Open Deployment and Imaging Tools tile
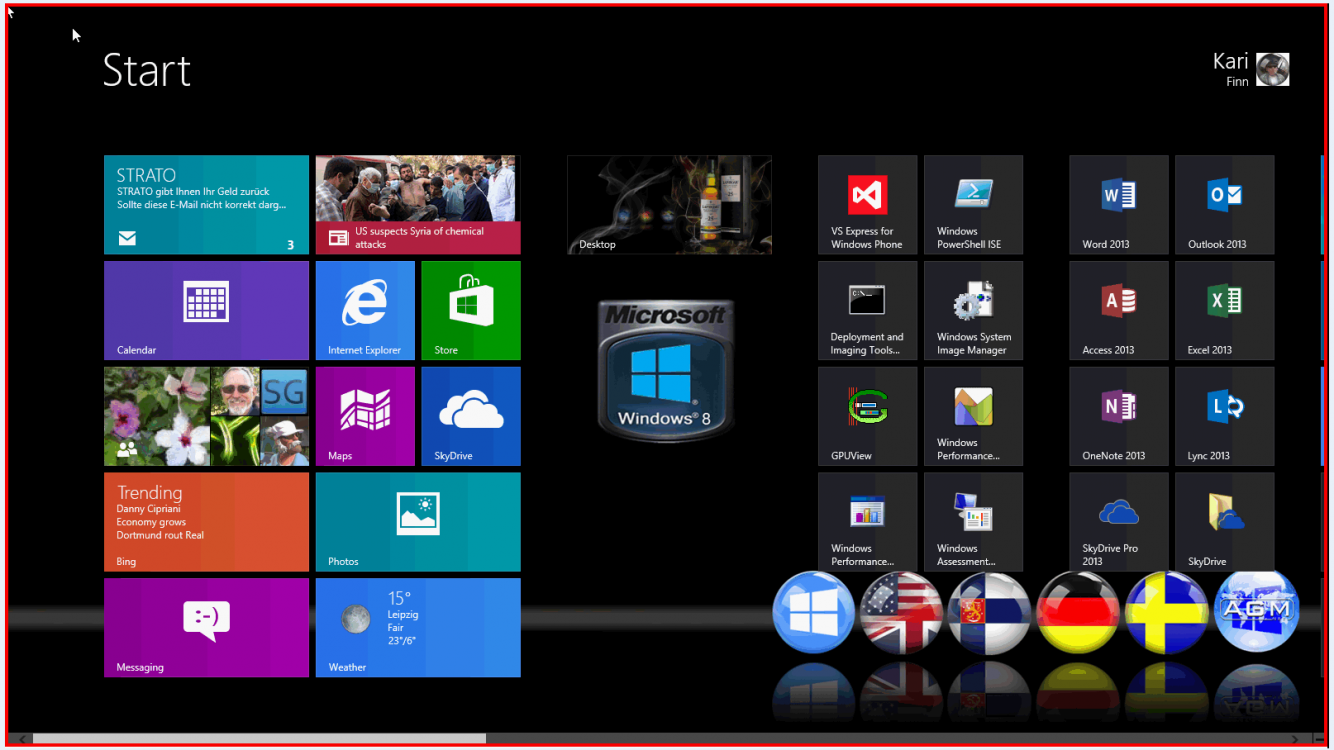This screenshot has height=750, width=1334. pyautogui.click(x=867, y=310)
